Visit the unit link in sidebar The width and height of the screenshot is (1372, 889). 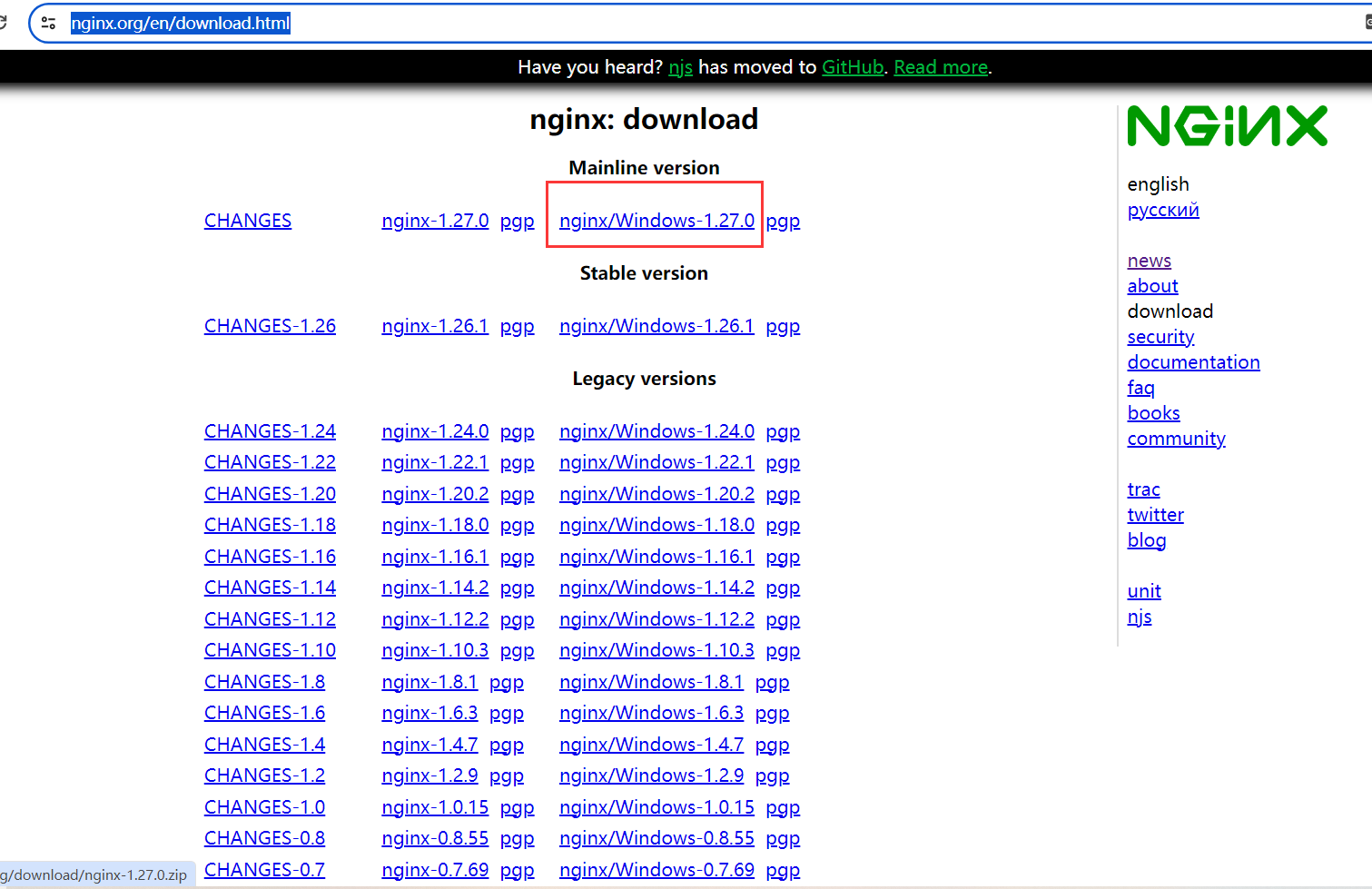click(1144, 591)
